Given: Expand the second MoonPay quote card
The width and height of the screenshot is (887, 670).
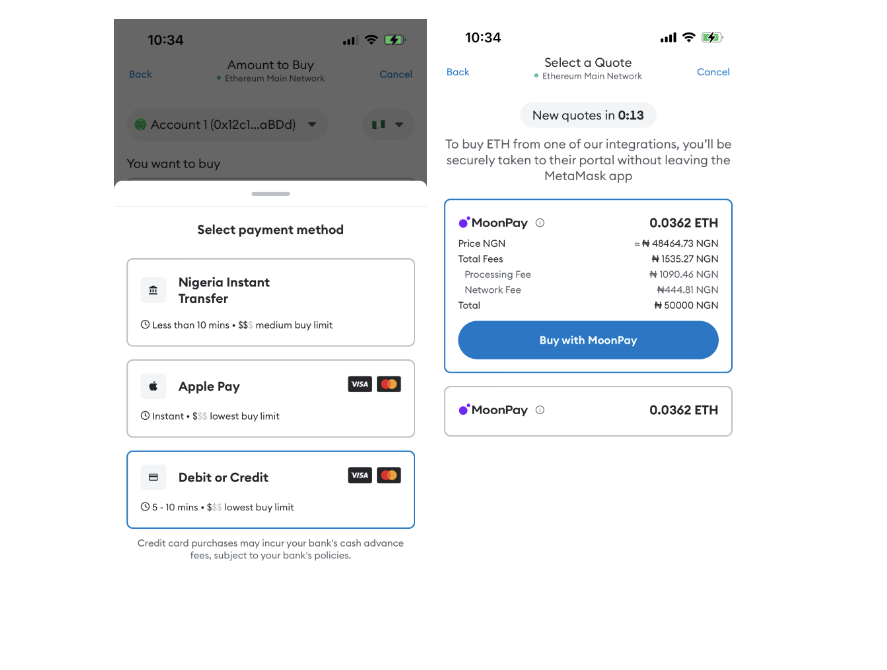Looking at the screenshot, I should tap(588, 411).
